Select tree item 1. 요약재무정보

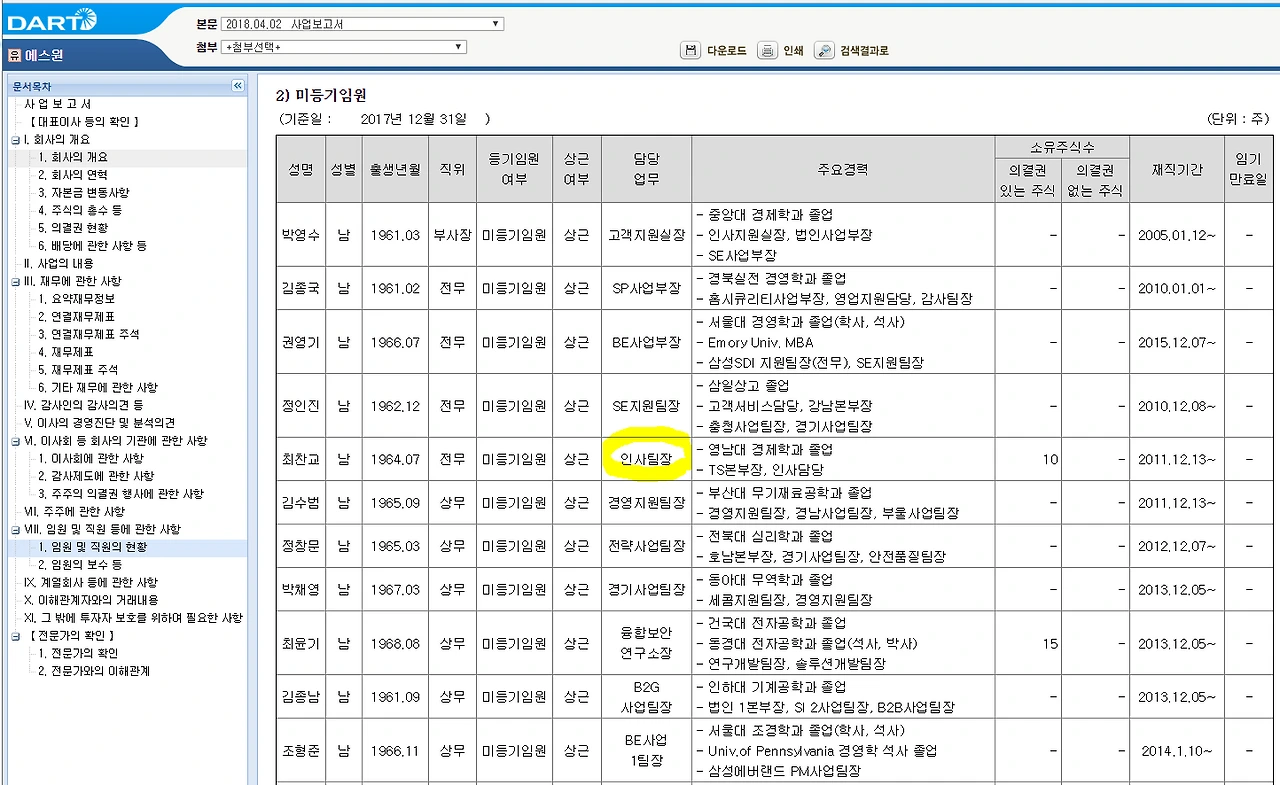coord(77,299)
